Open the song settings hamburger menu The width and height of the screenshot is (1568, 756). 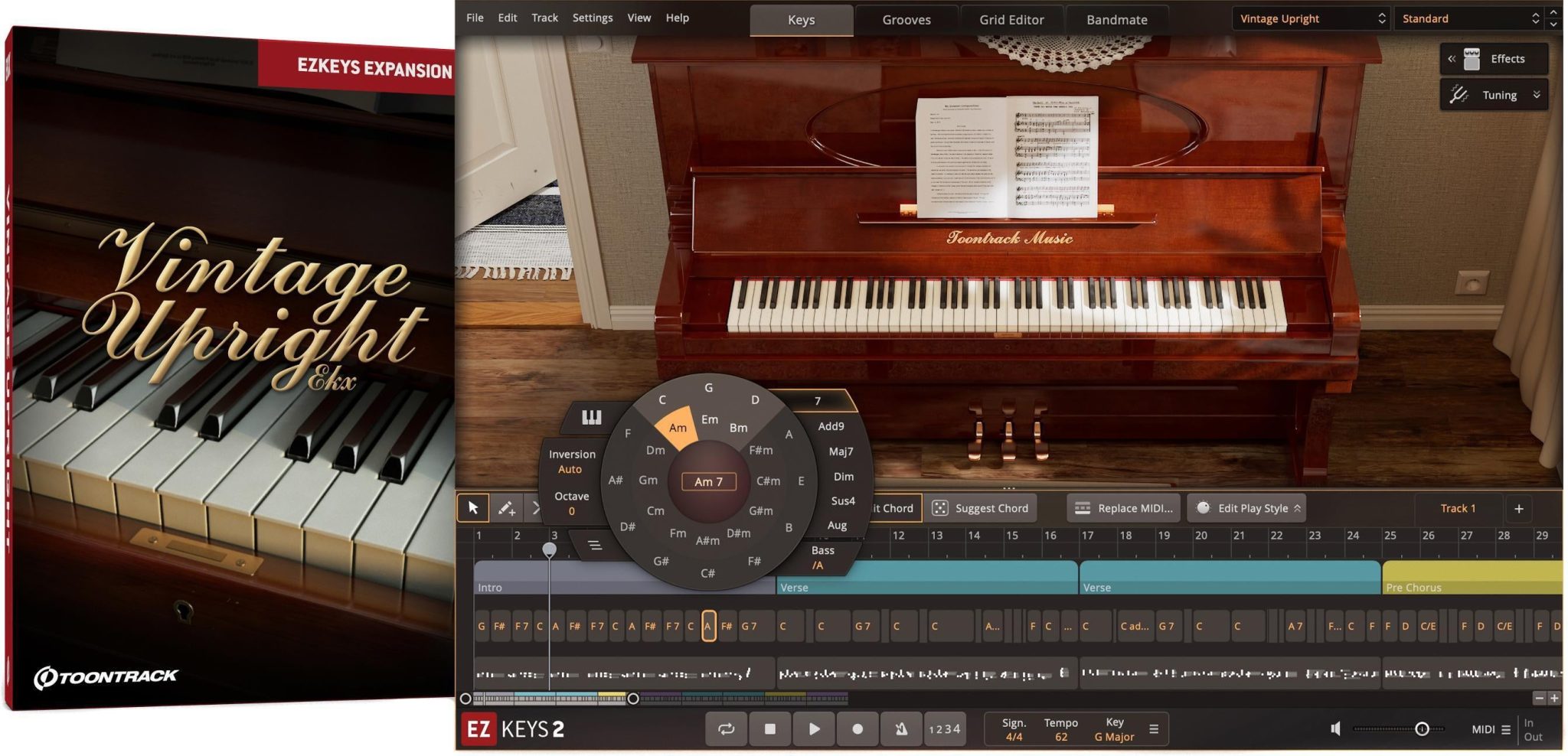(x=1154, y=729)
